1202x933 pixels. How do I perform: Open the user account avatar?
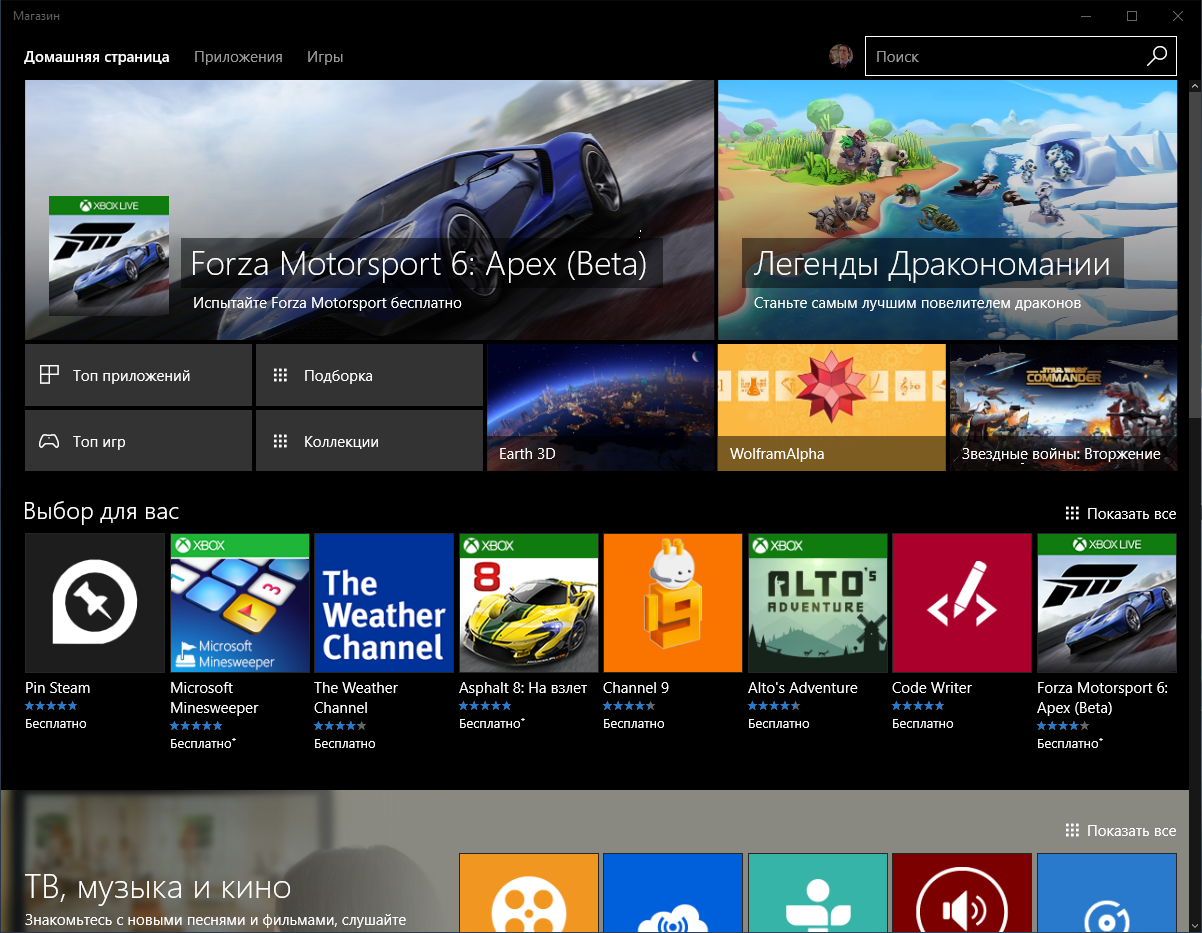[x=841, y=56]
